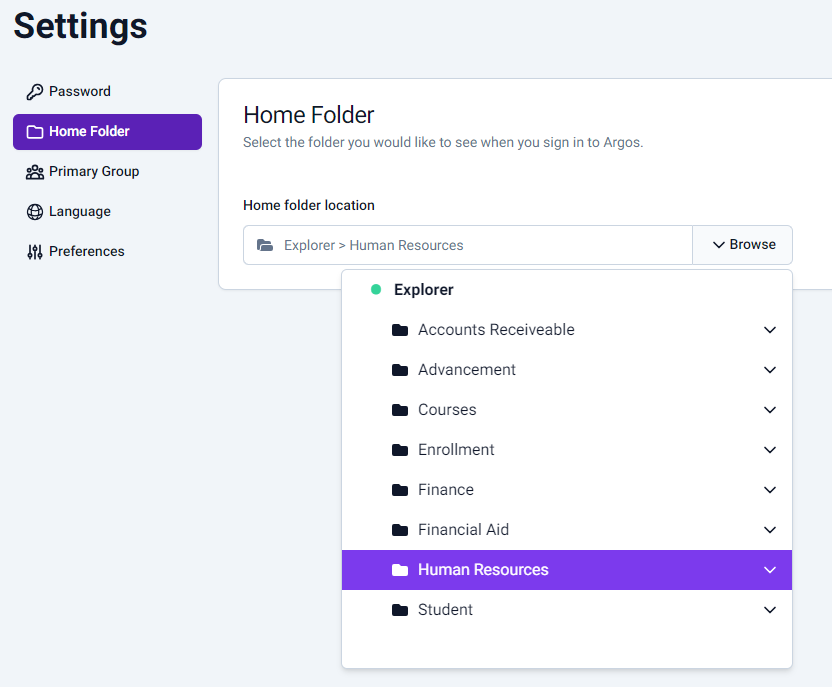This screenshot has height=687, width=832.
Task: Expand the Human Resources folder chevron
Action: [770, 570]
